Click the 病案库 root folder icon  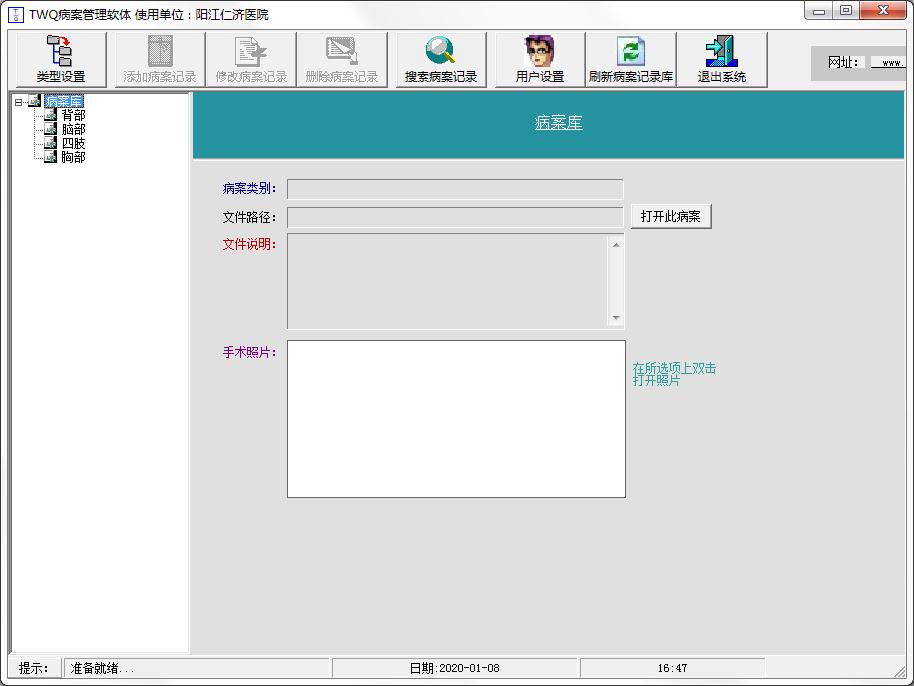tap(34, 101)
